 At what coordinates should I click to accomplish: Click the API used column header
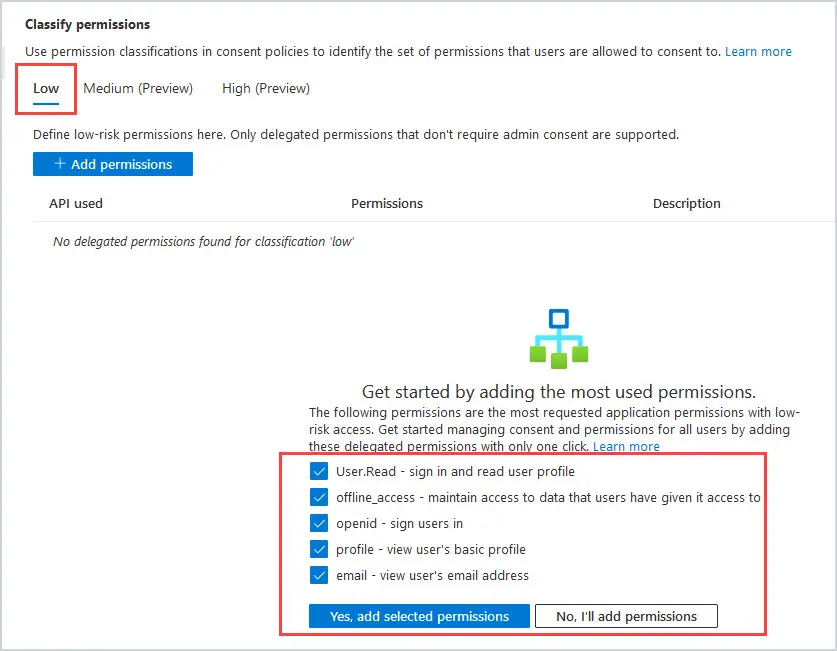(76, 203)
